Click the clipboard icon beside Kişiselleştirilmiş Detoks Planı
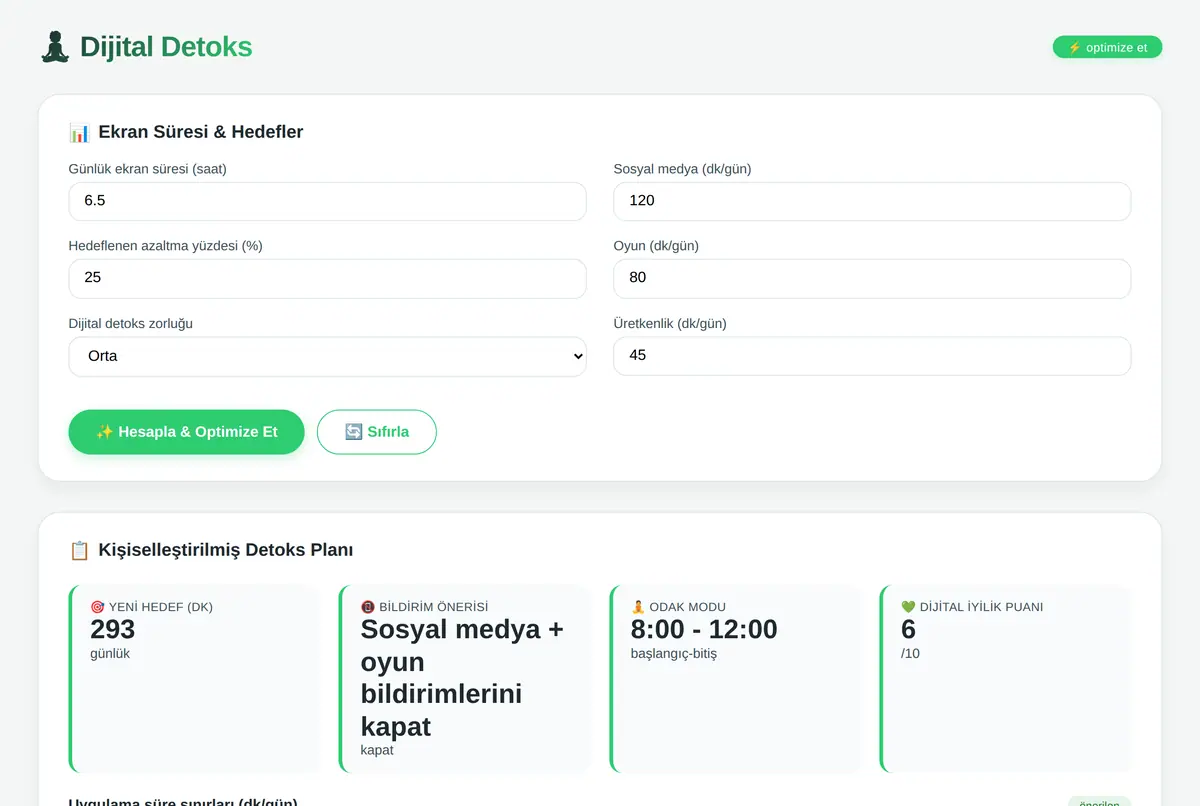 pos(79,550)
